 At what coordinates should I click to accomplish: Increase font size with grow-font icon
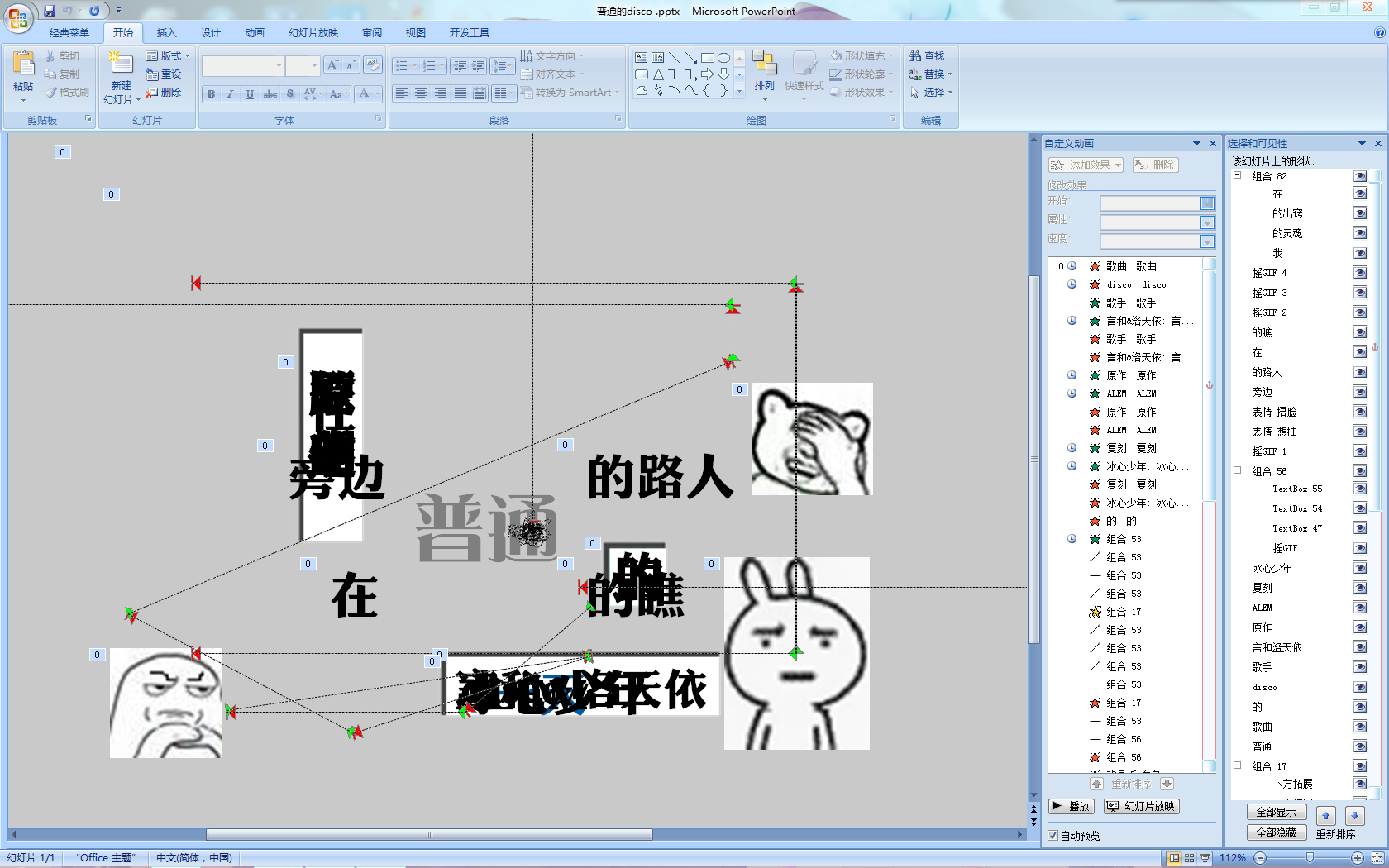tap(332, 65)
